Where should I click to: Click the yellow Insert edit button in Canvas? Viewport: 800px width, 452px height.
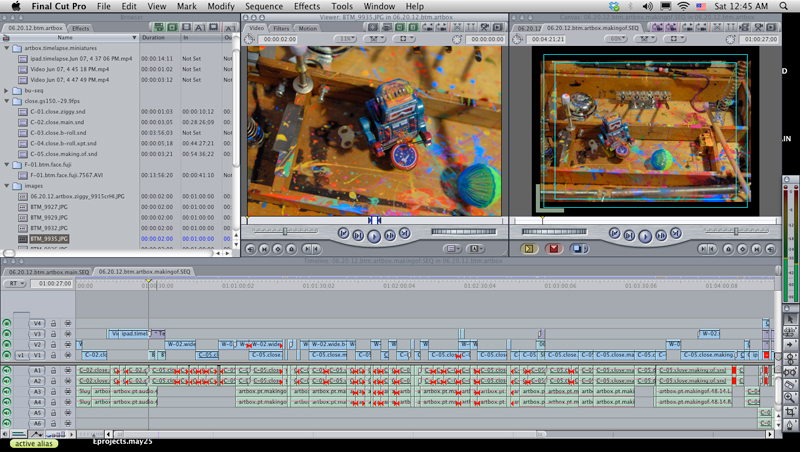[x=530, y=249]
